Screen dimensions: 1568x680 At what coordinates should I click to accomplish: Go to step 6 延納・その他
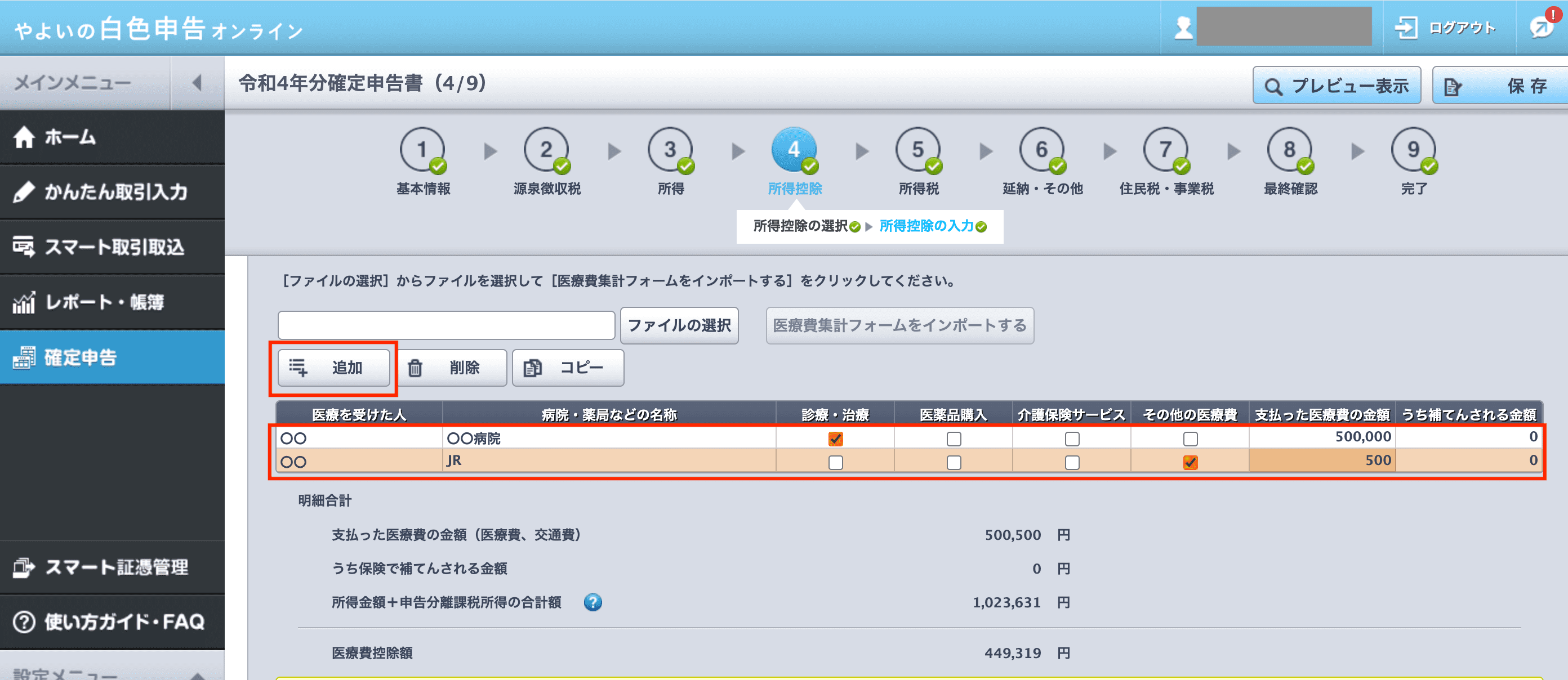pos(1043,162)
